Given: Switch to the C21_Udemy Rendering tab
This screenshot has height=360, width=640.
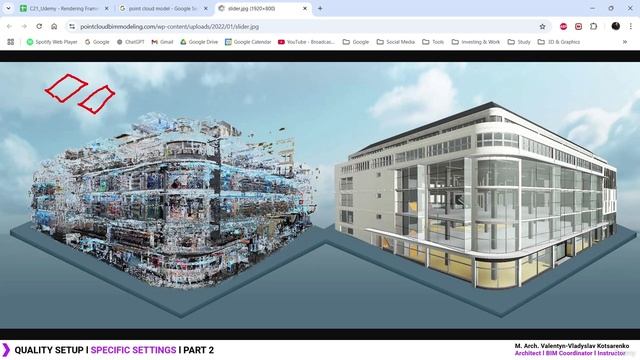Looking at the screenshot, I should tap(63, 8).
